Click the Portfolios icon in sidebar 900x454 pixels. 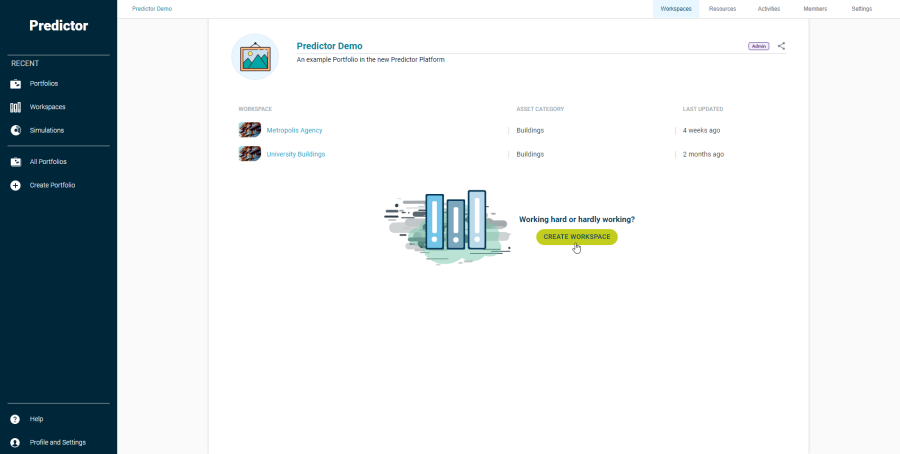(15, 84)
